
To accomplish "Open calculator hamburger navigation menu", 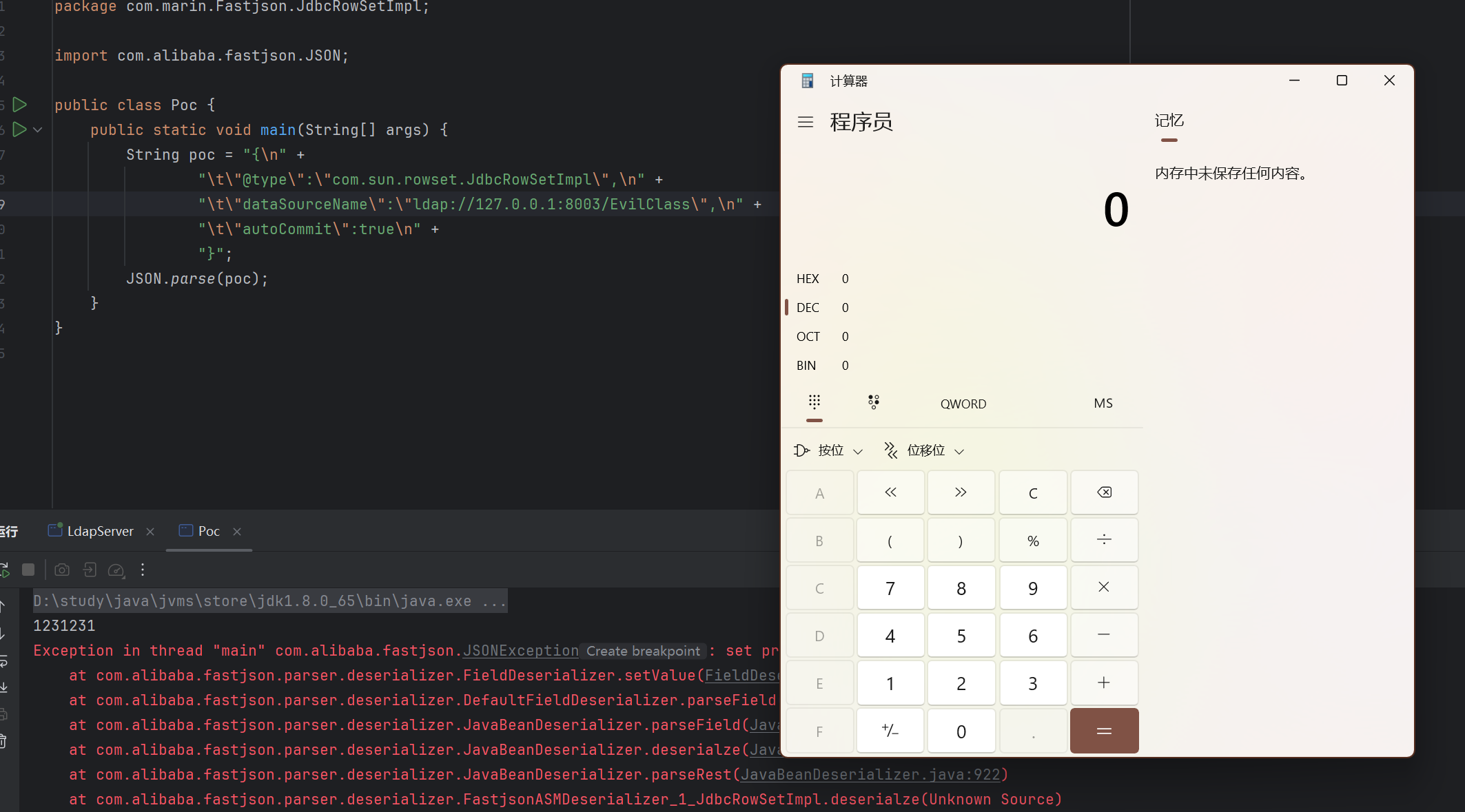I will [x=805, y=123].
